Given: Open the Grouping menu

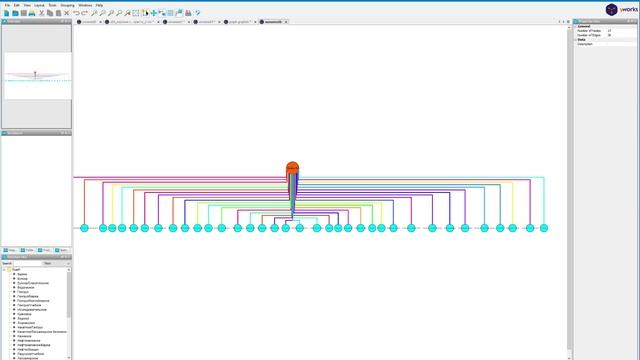Looking at the screenshot, I should (67, 5).
